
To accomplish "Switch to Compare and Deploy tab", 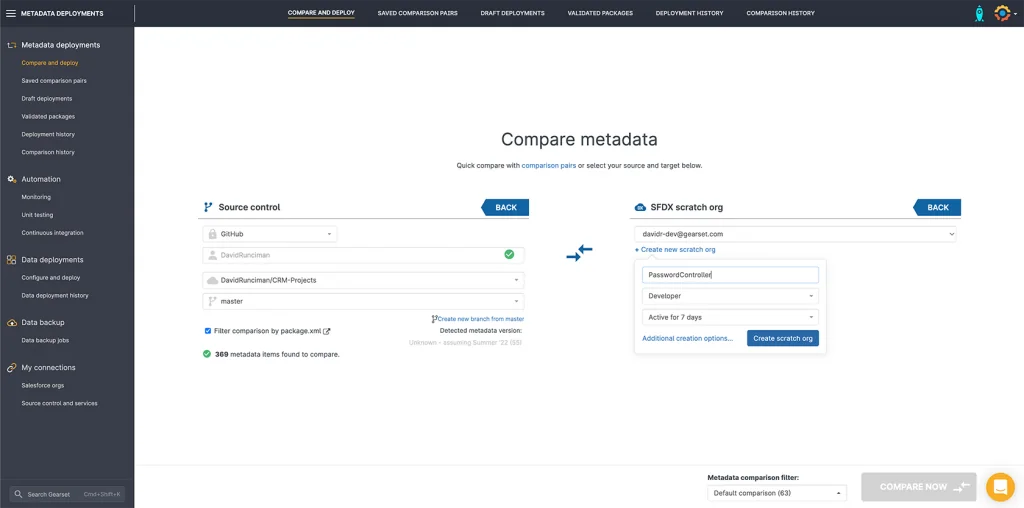I will pyautogui.click(x=321, y=13).
